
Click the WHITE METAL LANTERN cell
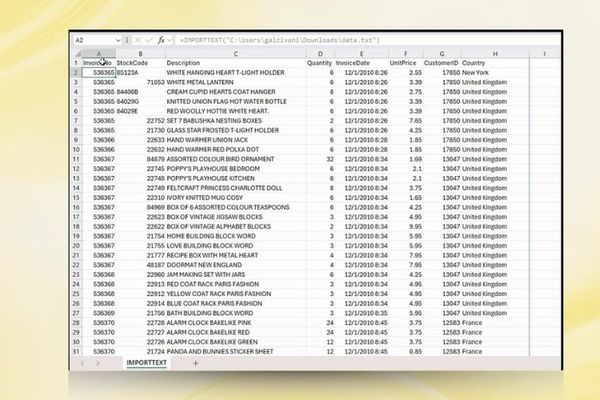(236, 82)
